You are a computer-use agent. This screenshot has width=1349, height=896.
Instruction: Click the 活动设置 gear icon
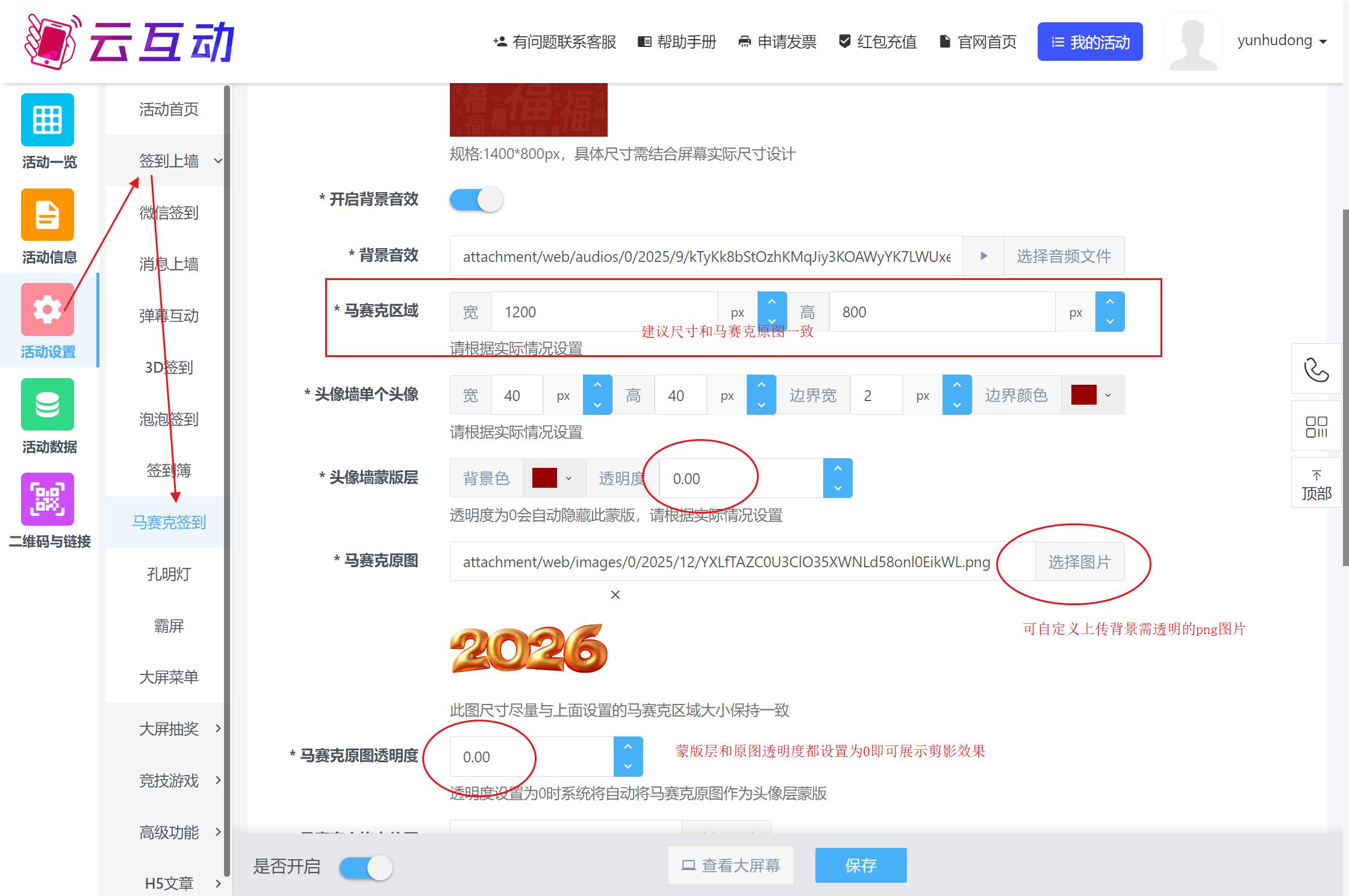pyautogui.click(x=48, y=310)
